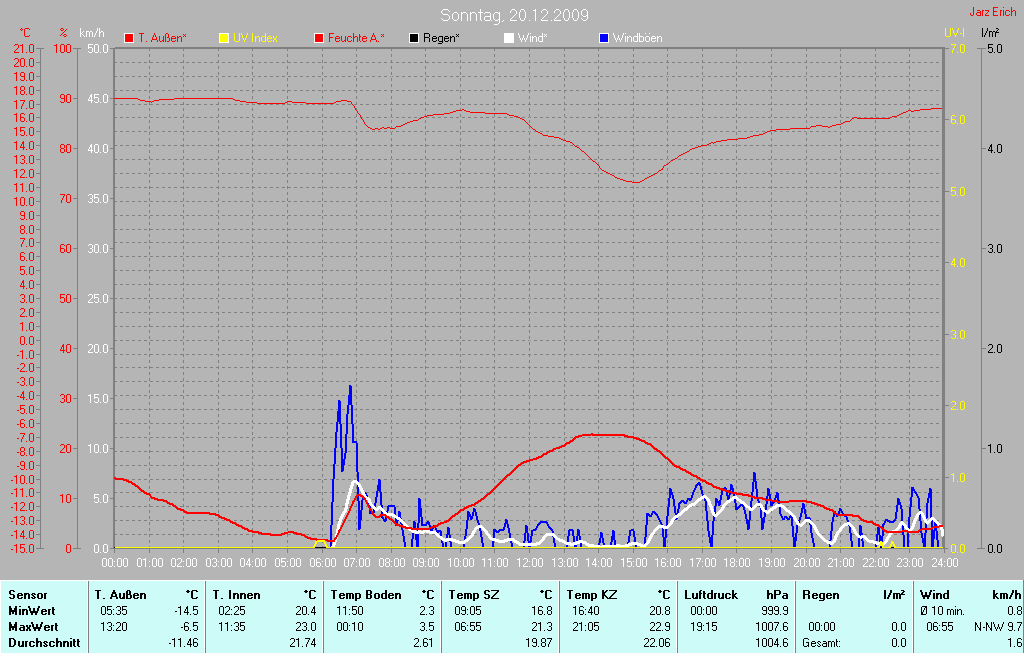Screen dimensions: 1024x653
Task: Click the black Regen legend swatch
Action: 414,38
